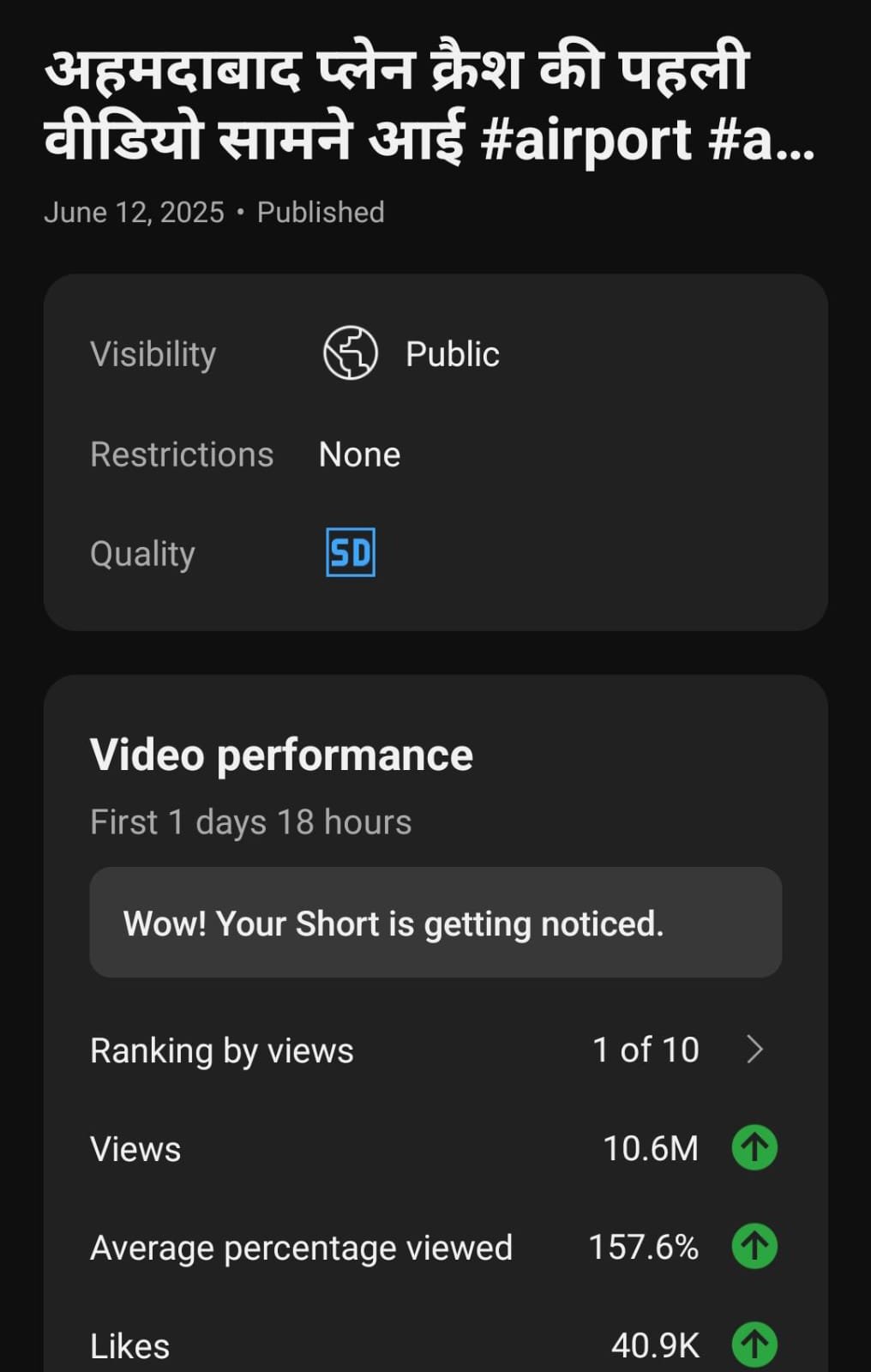The image size is (871, 1372).
Task: Tap the 'Wow! Your Short is getting noticed' banner
Action: click(435, 923)
